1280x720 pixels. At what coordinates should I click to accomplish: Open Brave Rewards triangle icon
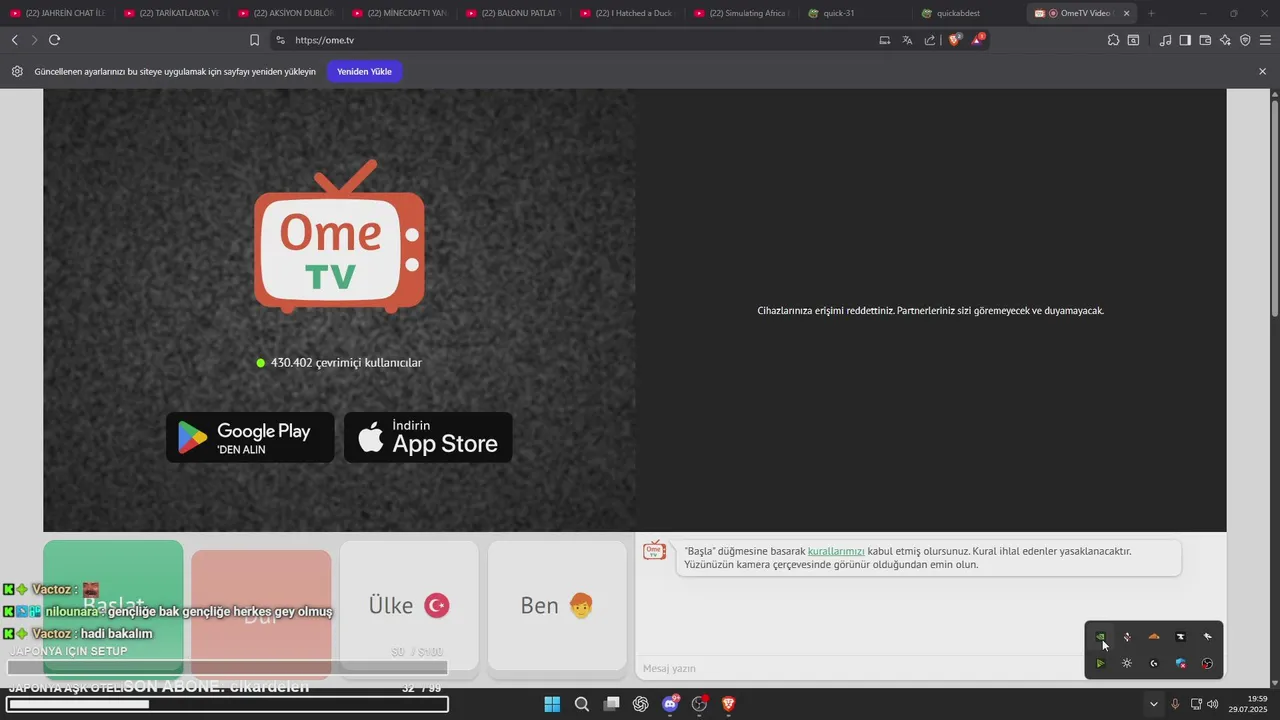pyautogui.click(x=978, y=40)
